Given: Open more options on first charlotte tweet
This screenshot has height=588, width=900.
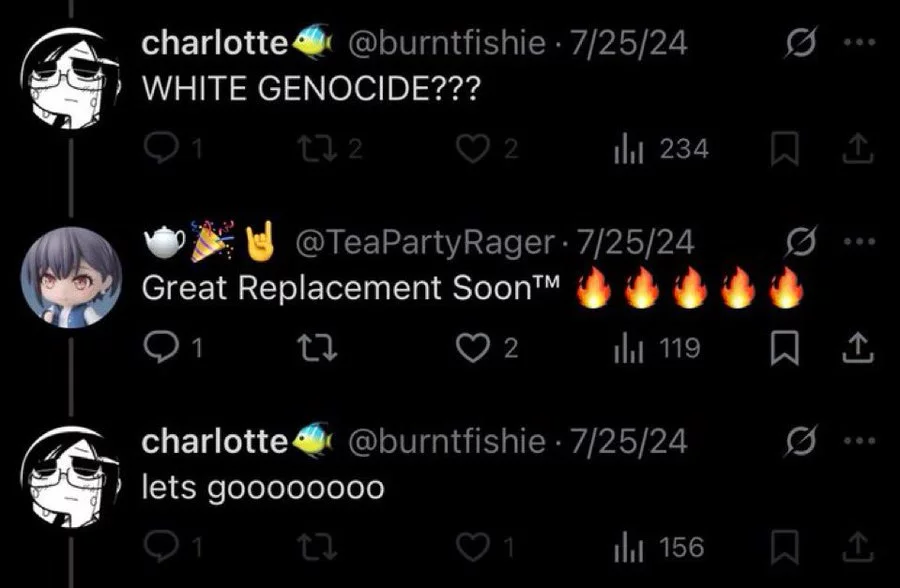Looking at the screenshot, I should tap(859, 41).
